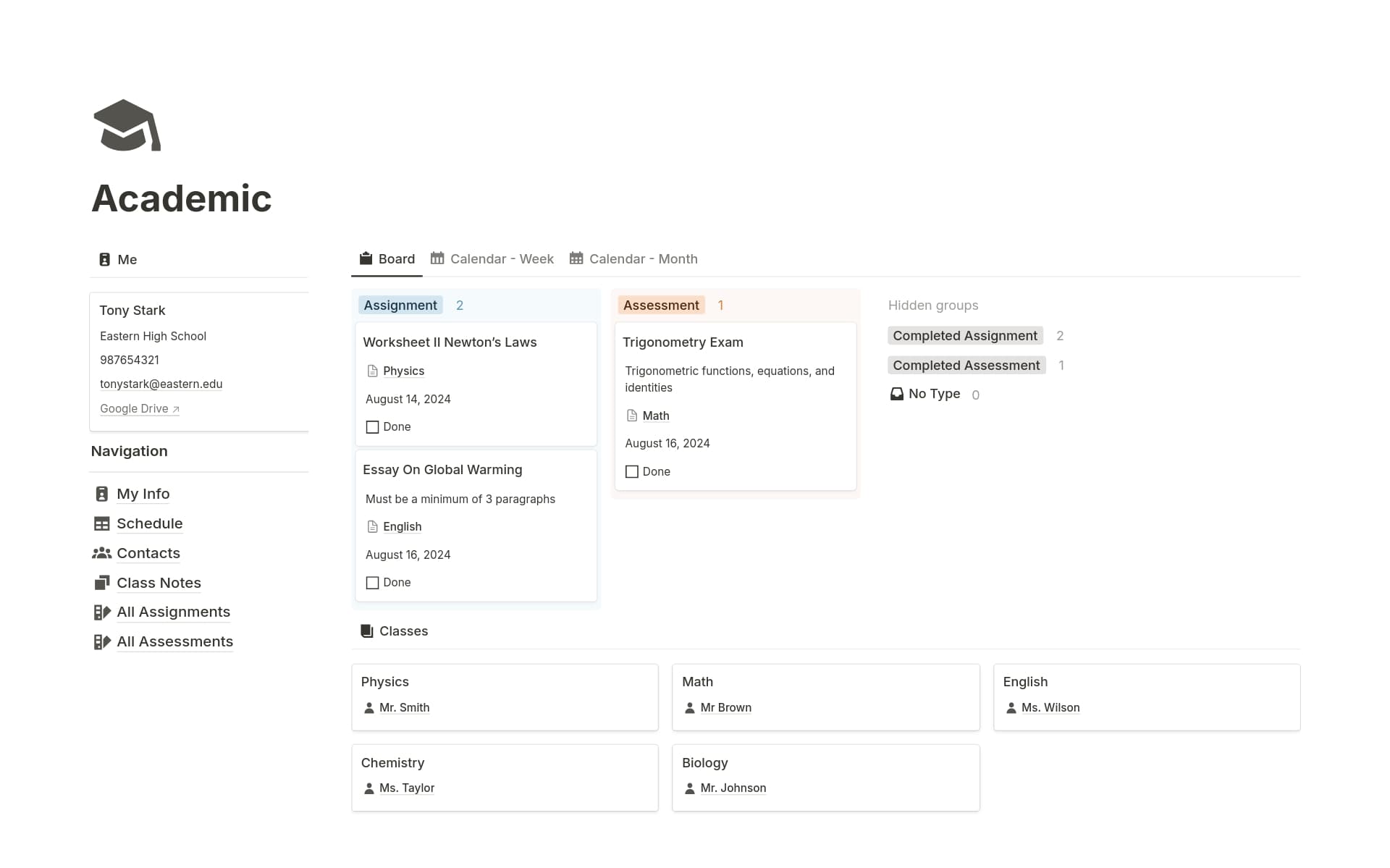Expand the Assignment group label
The image size is (1390, 868).
coord(400,306)
